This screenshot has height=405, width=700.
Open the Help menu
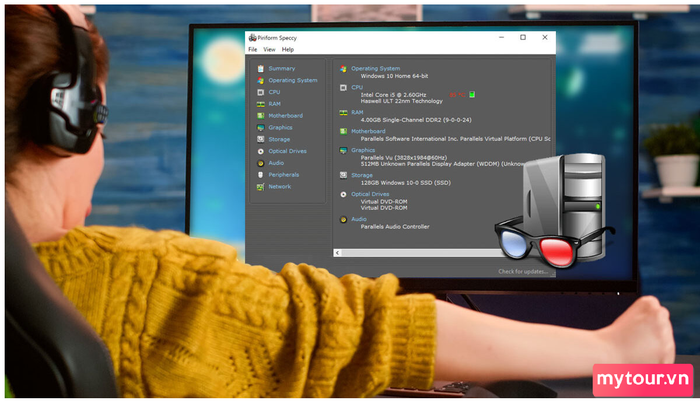(288, 49)
